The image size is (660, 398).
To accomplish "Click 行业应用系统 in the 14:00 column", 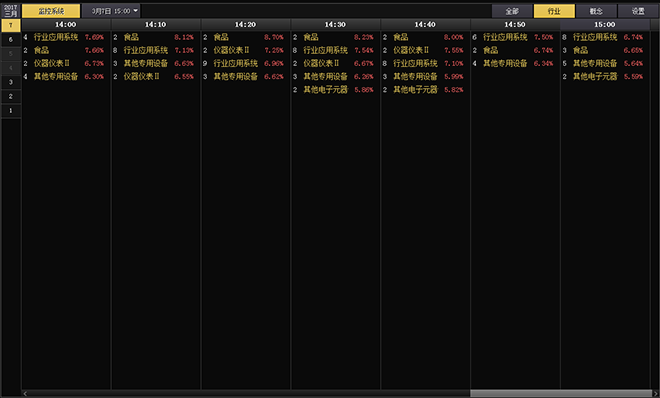I will click(56, 37).
